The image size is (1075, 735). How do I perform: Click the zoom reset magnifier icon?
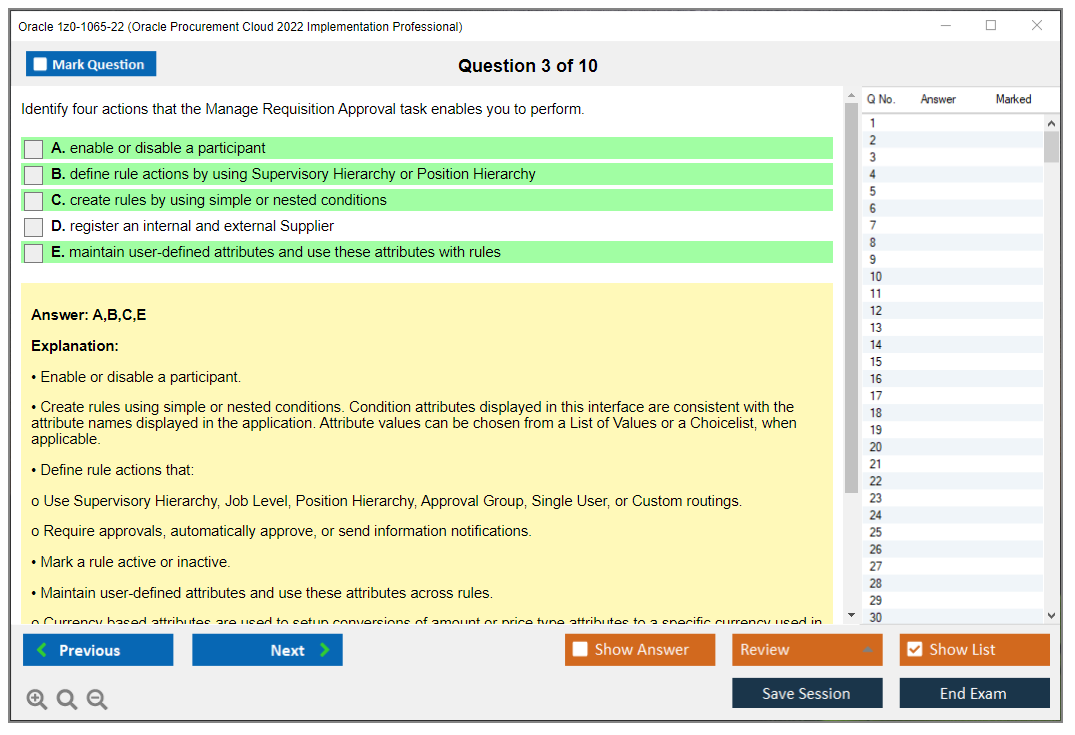pos(67,699)
